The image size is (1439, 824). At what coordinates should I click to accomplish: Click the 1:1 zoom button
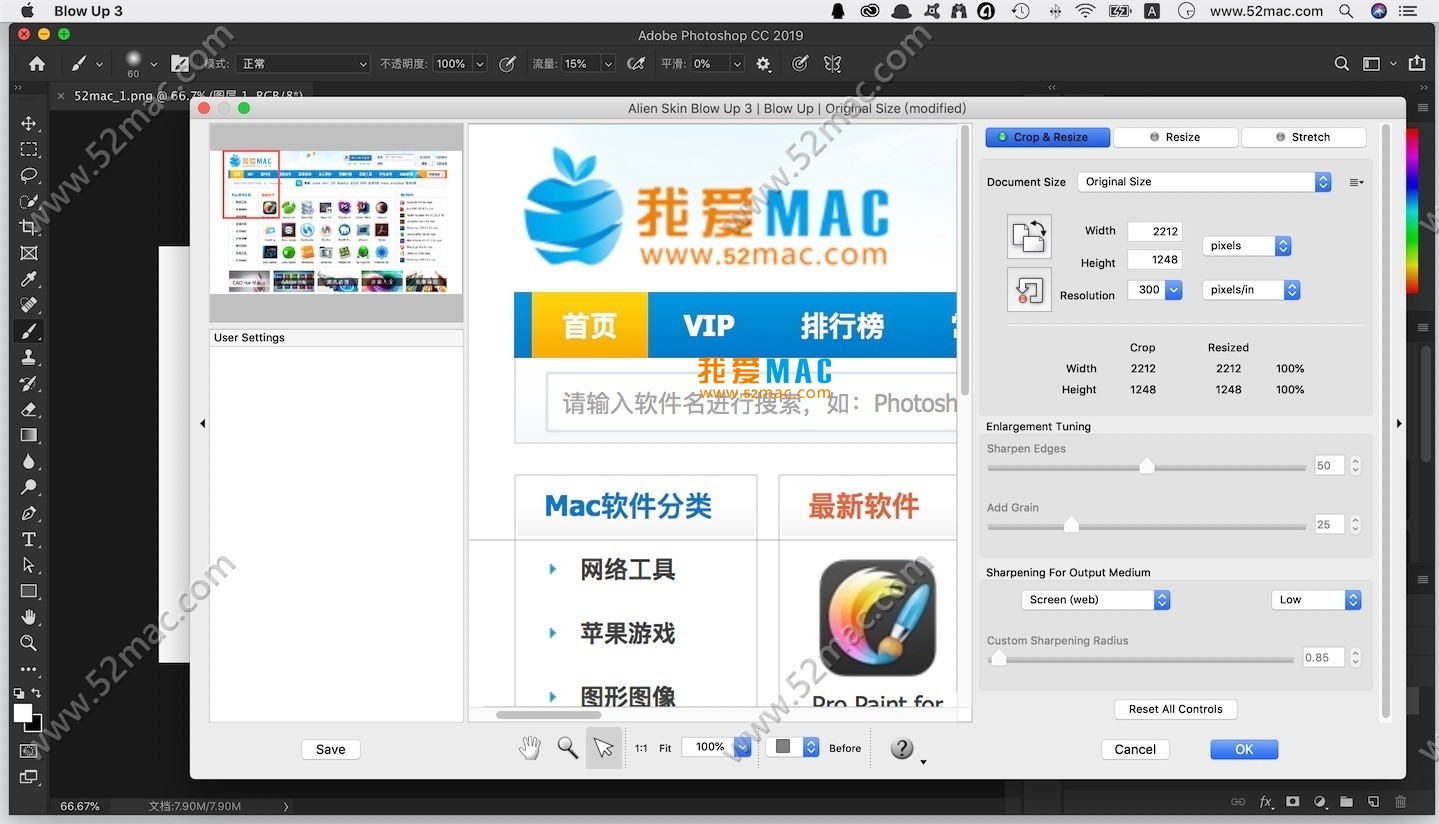click(641, 748)
